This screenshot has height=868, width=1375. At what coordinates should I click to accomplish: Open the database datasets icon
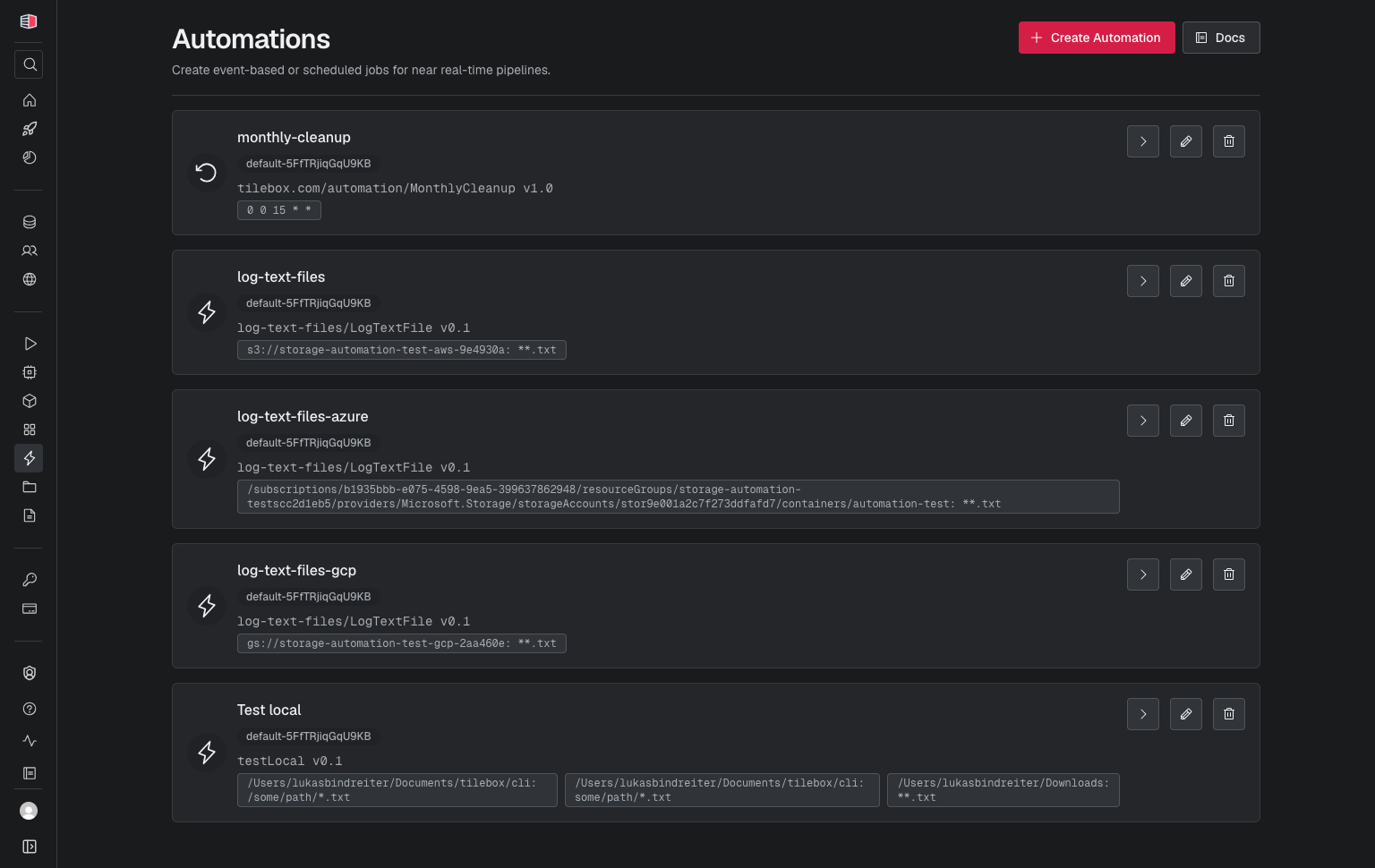(29, 222)
